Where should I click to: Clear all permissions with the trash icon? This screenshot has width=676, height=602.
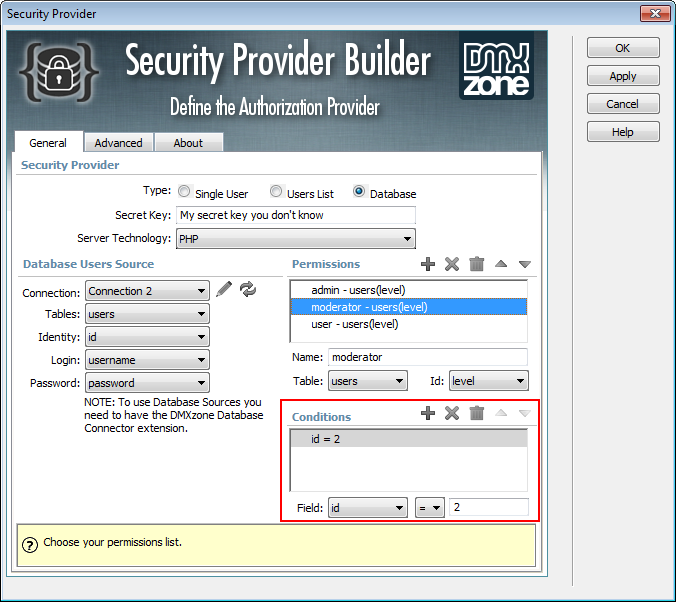[476, 264]
